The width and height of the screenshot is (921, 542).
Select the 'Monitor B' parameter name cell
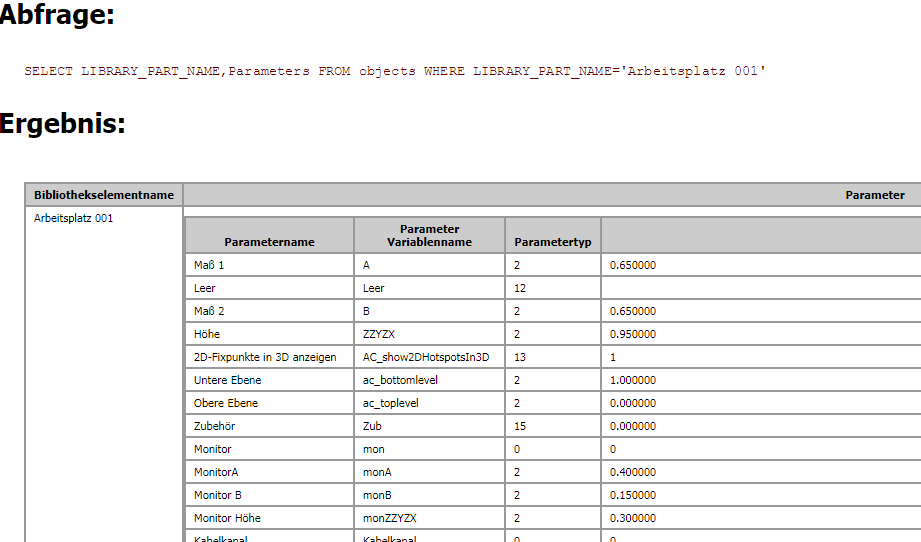click(270, 495)
